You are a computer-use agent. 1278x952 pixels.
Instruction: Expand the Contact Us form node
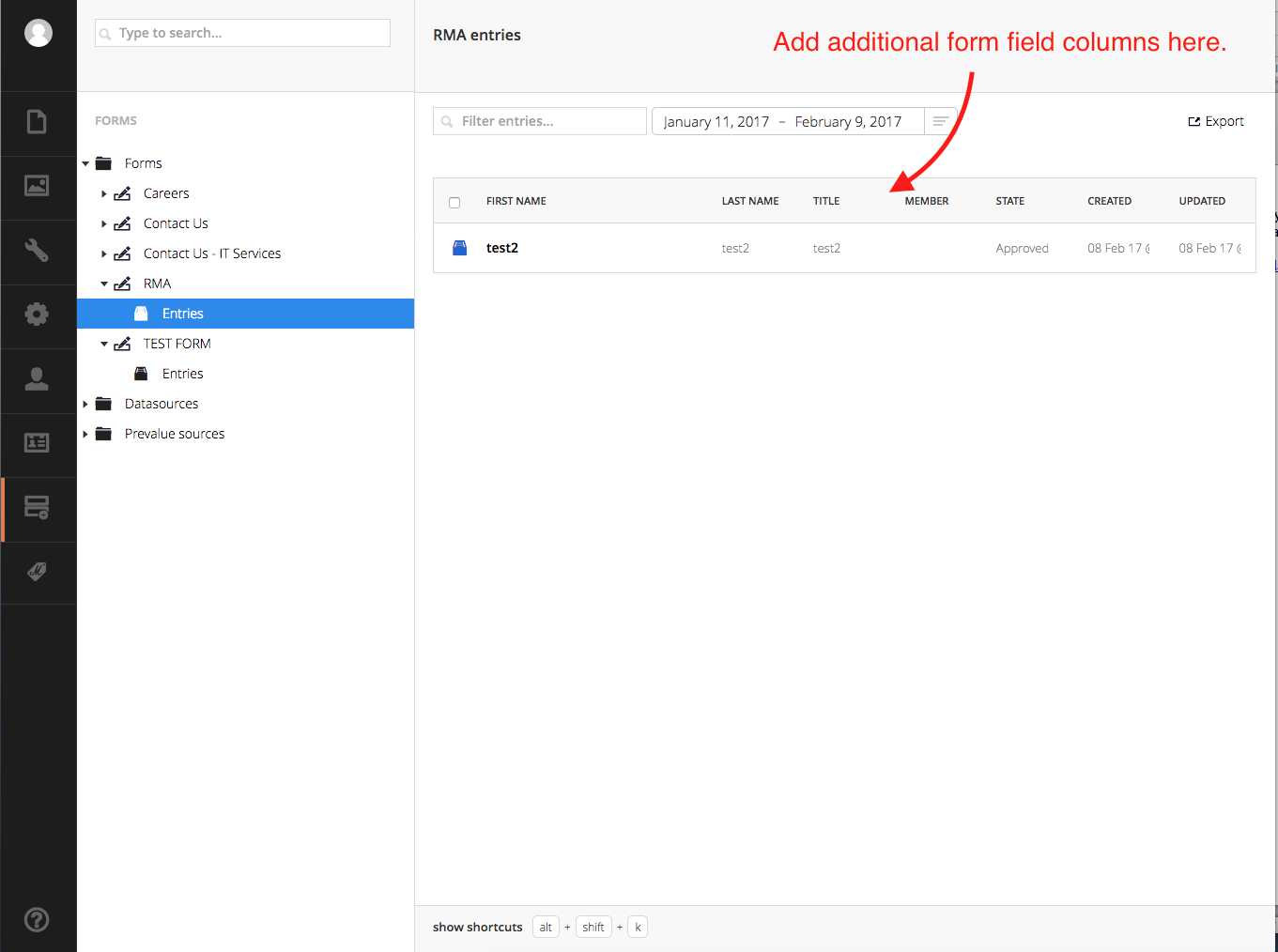pos(104,223)
